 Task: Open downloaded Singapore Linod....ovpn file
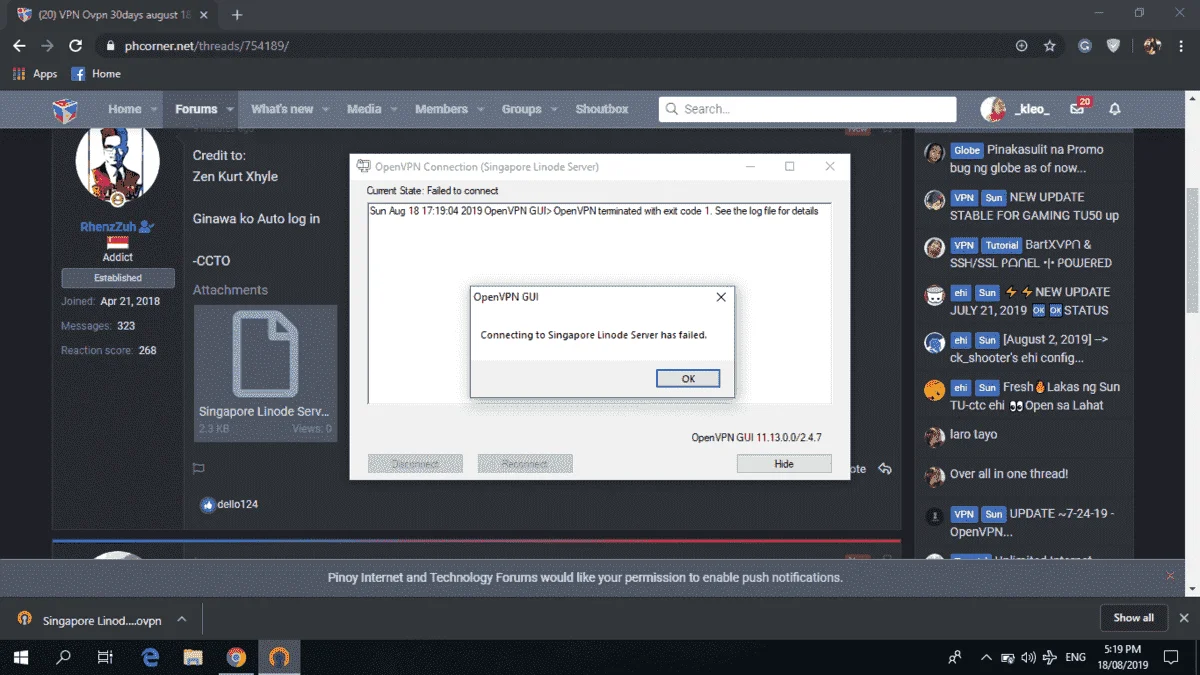tap(102, 621)
